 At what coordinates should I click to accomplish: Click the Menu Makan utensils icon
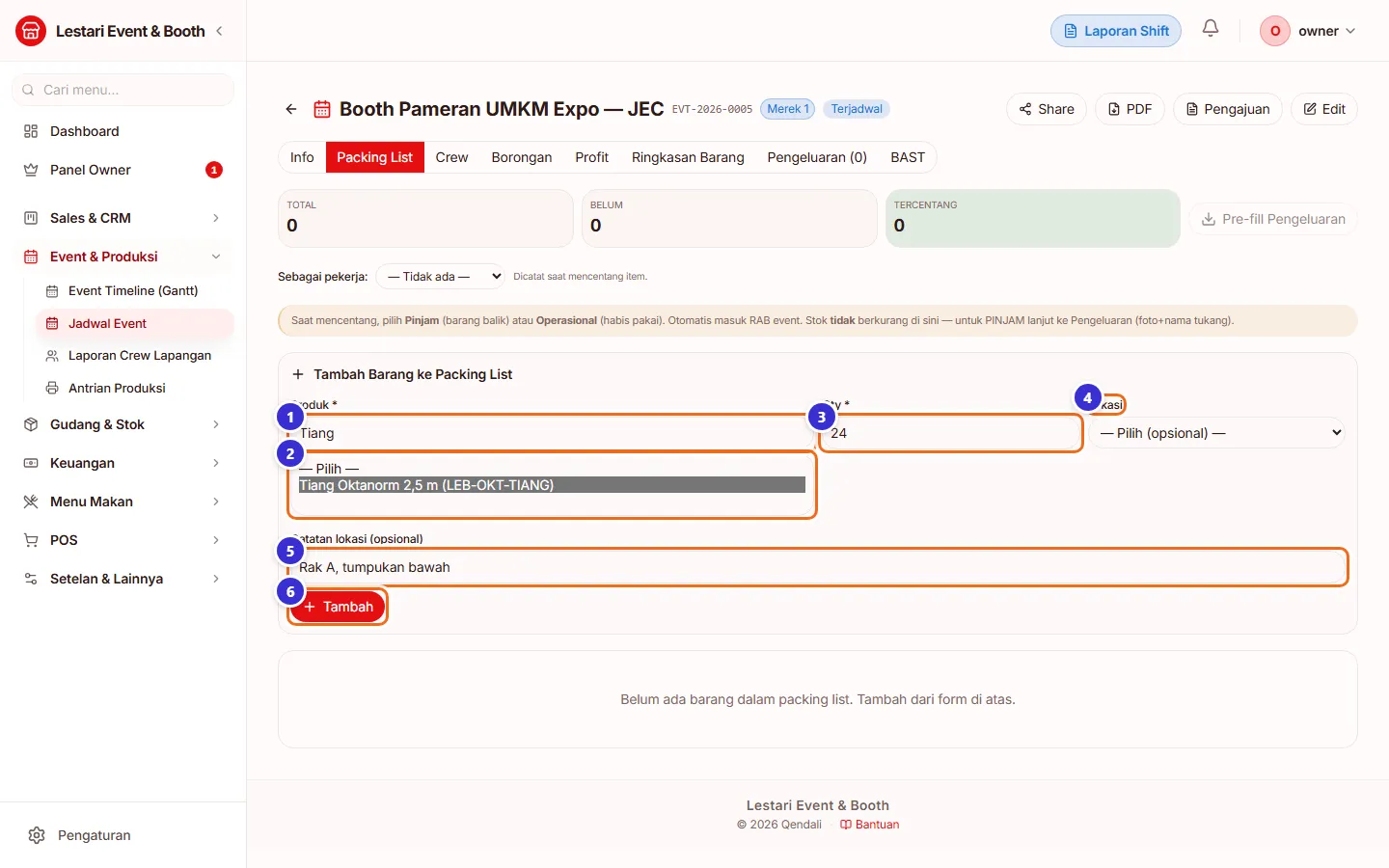coord(31,502)
